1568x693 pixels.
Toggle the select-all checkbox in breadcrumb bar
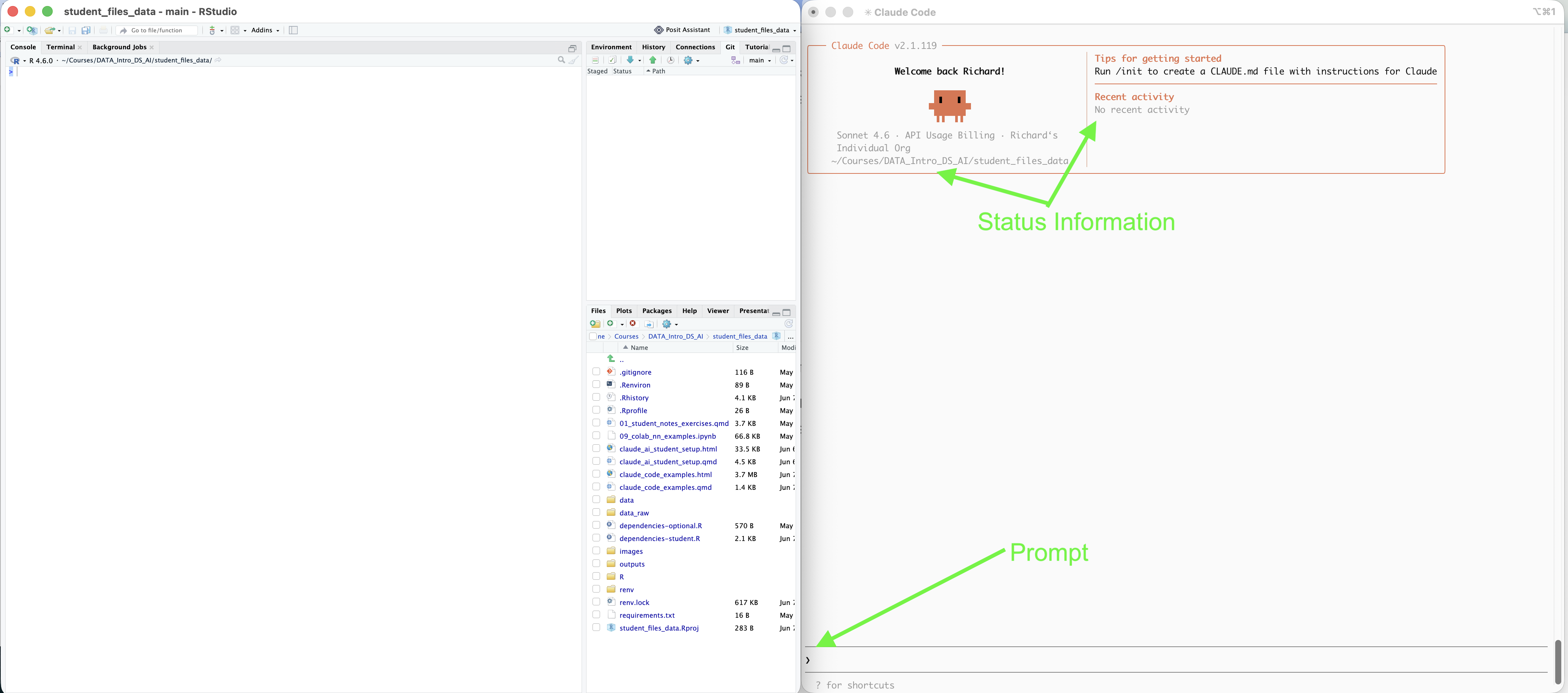pos(593,336)
